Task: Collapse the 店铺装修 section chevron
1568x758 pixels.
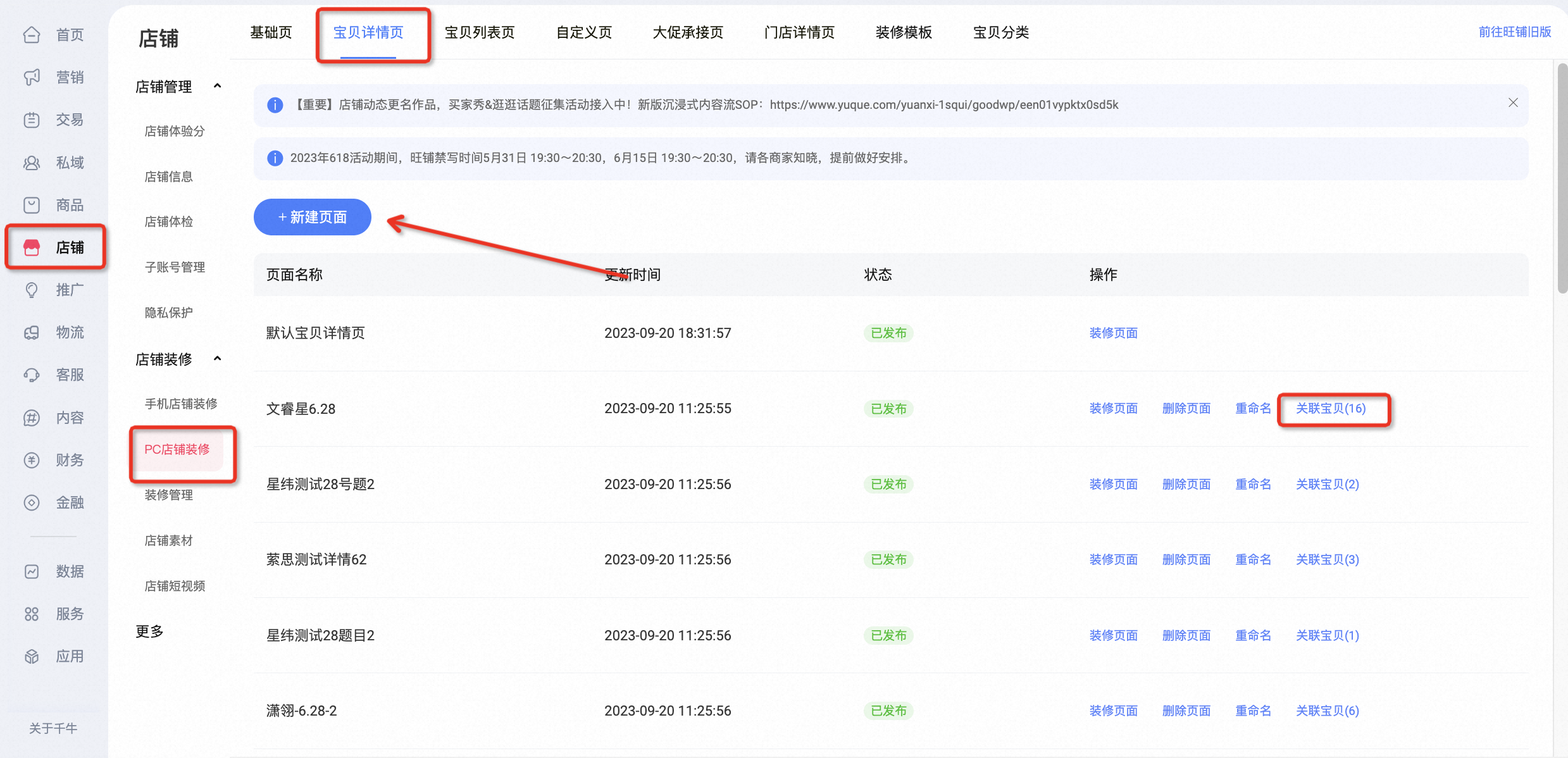Action: click(x=218, y=359)
